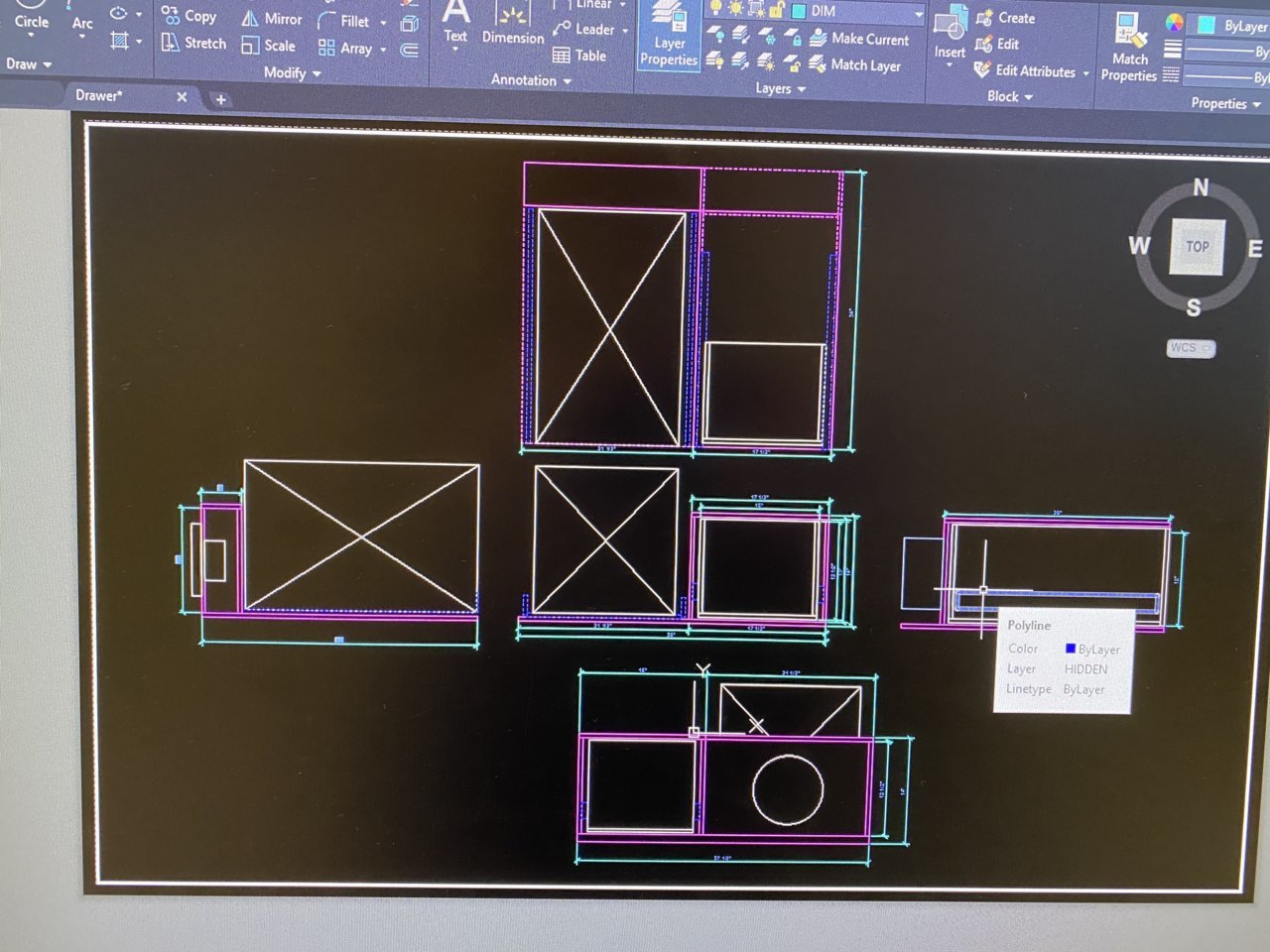
Task: Start the Array command
Action: 344,48
